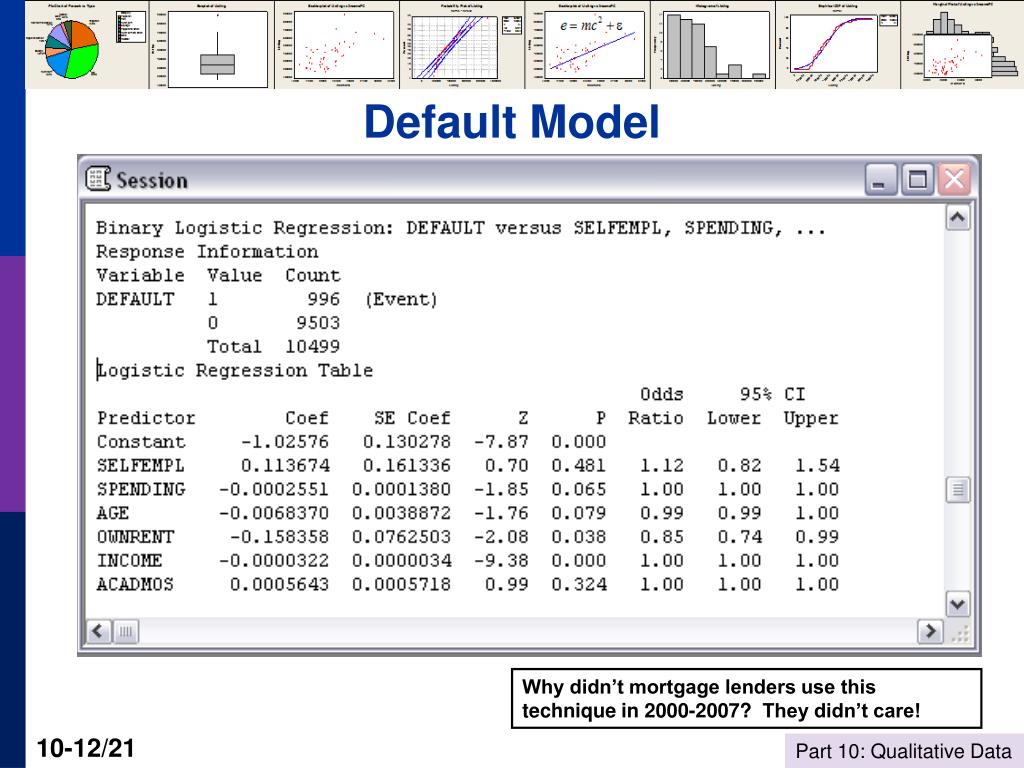Close the Session window
This screenshot has height=768, width=1024.
[954, 179]
